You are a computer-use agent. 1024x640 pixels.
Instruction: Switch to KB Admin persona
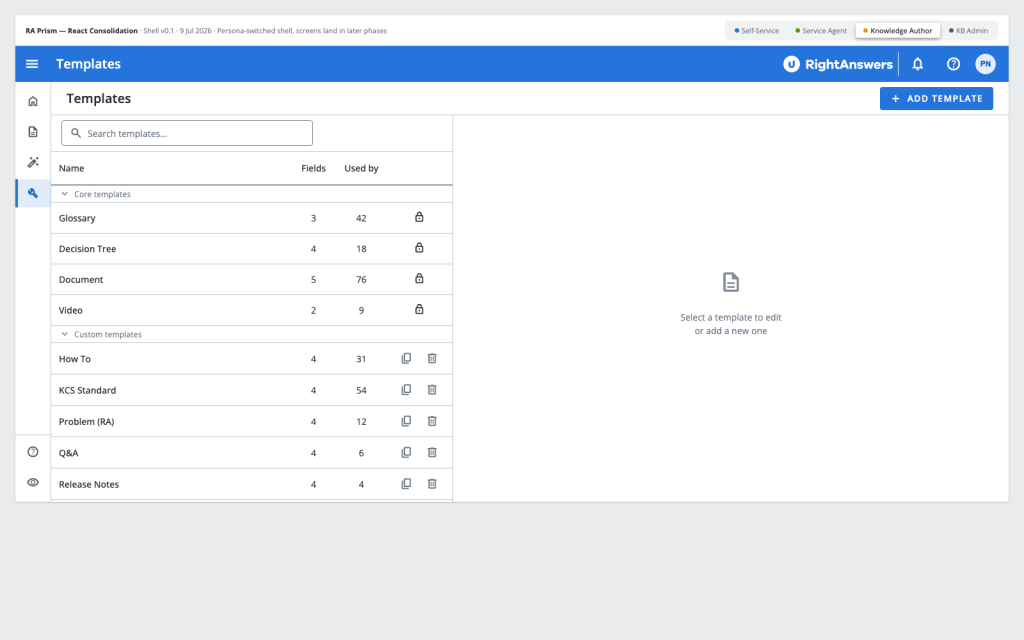[968, 31]
